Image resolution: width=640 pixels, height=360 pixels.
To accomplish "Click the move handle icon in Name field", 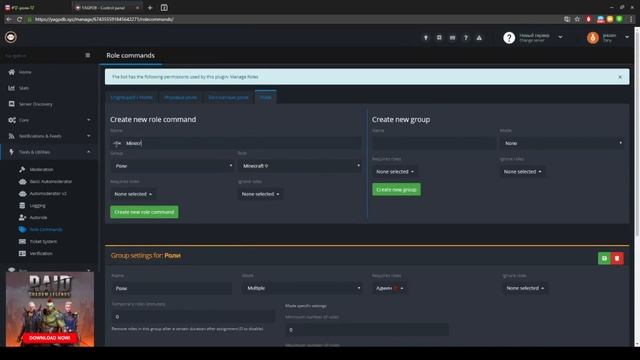I will 117,143.
